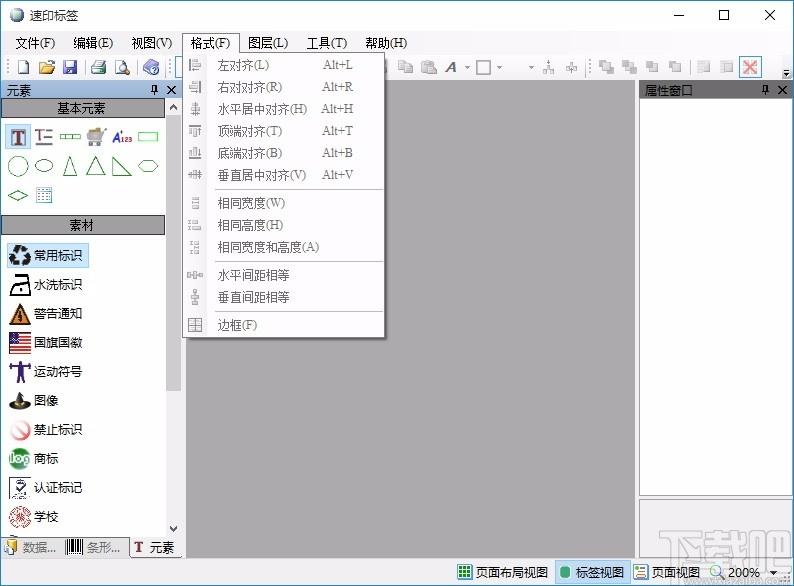Select the ellipse shape element
794x586 pixels.
pyautogui.click(x=44, y=166)
